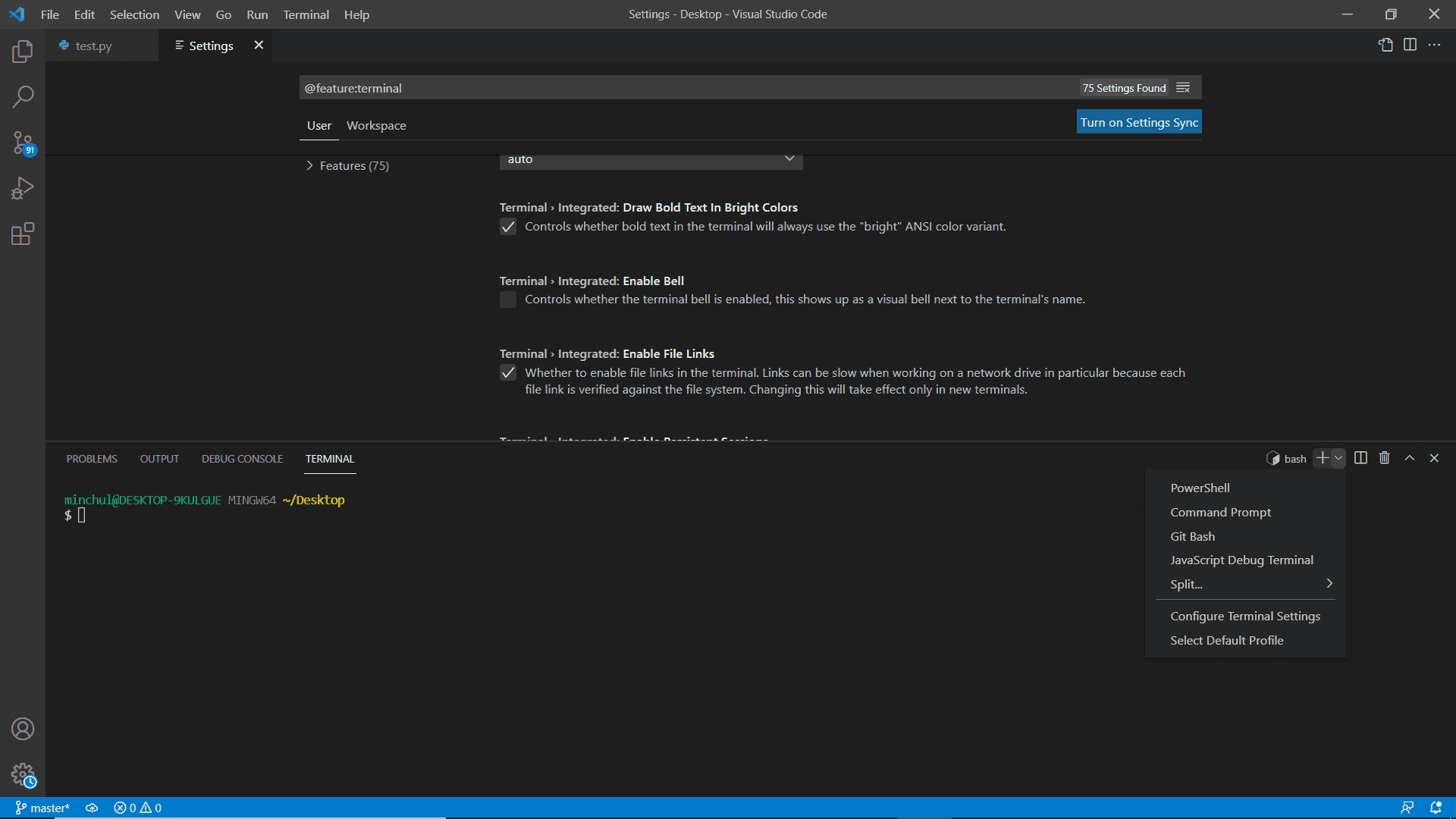This screenshot has width=1456, height=819.
Task: Click the bash terminal indicator
Action: tap(1286, 459)
